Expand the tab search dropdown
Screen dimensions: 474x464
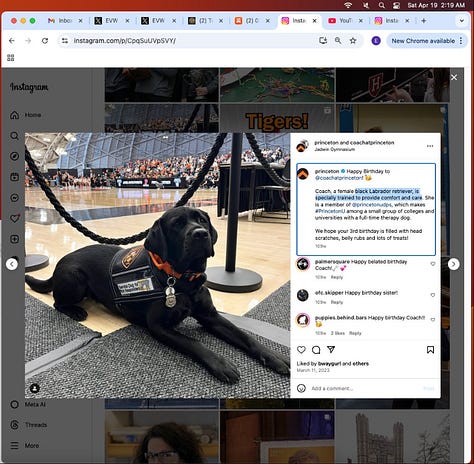(x=462, y=21)
